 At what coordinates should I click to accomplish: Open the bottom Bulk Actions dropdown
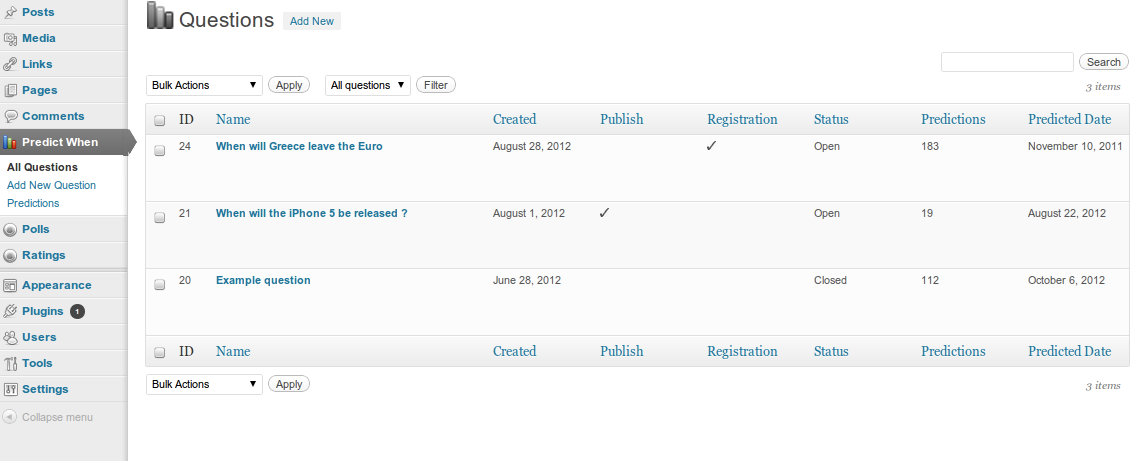[x=204, y=384]
